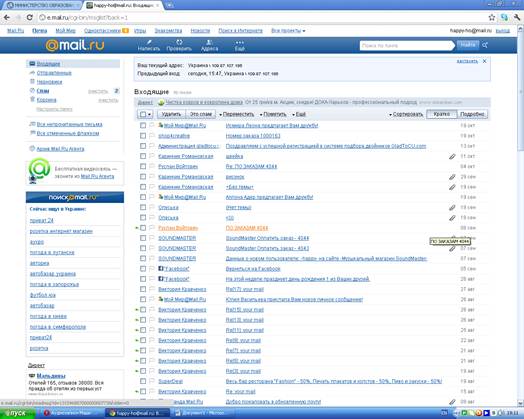Screen dimensions: 524x419
Task: Click Входящие folder icon in sidebar
Action: (x=32, y=63)
